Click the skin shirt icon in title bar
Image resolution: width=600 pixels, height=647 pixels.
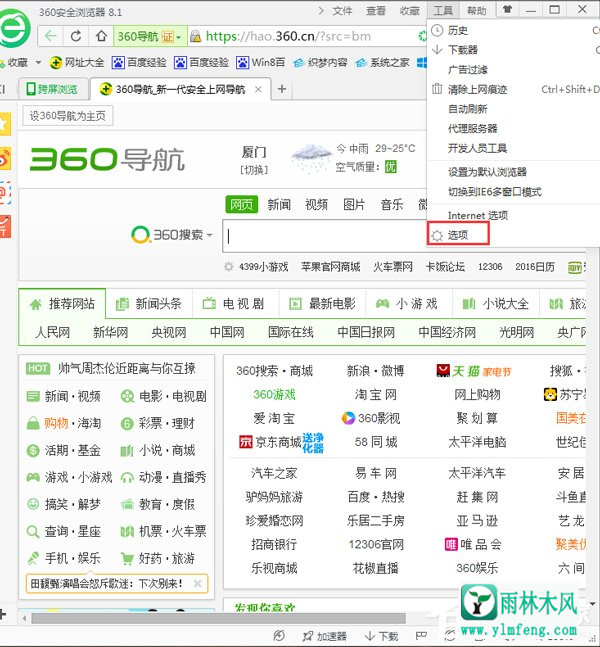[507, 9]
